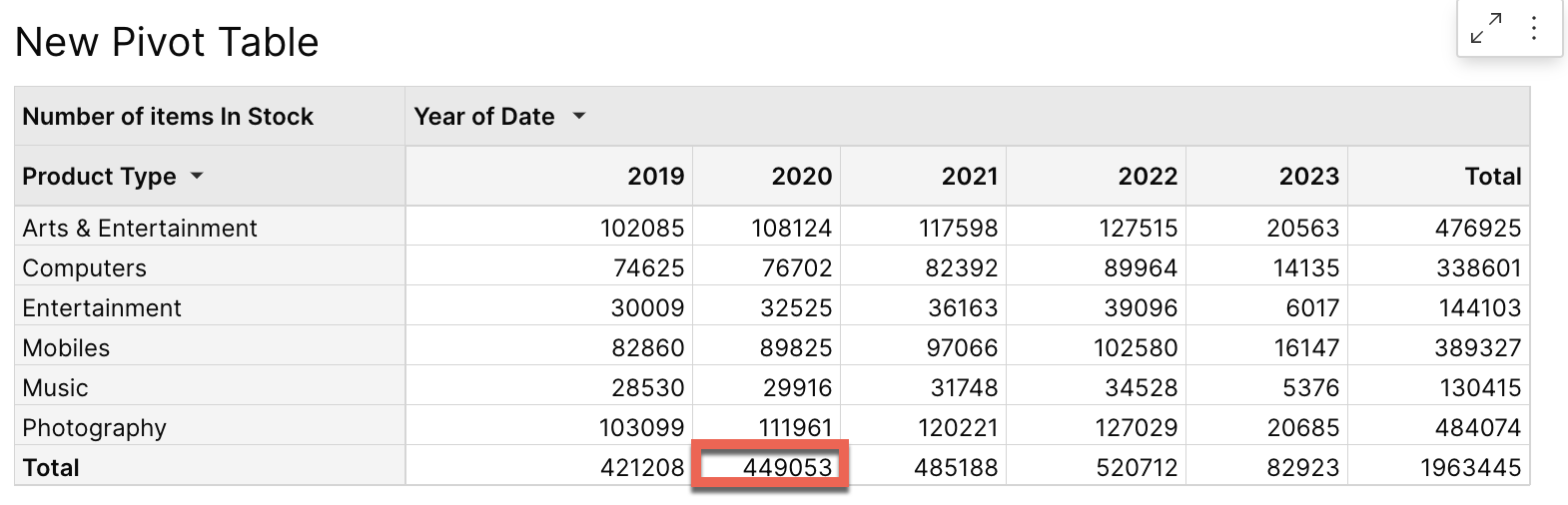This screenshot has height=505, width=1568.
Task: Click the New Pivot Table title
Action: click(x=167, y=42)
